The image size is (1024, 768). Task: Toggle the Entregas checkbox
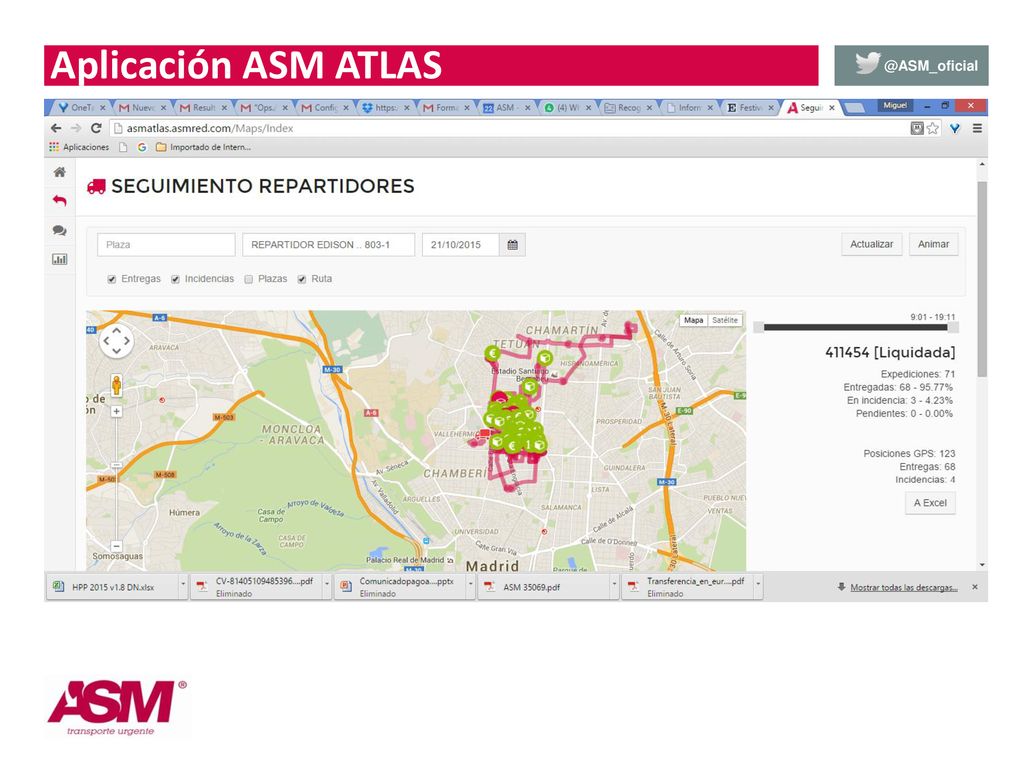point(112,280)
